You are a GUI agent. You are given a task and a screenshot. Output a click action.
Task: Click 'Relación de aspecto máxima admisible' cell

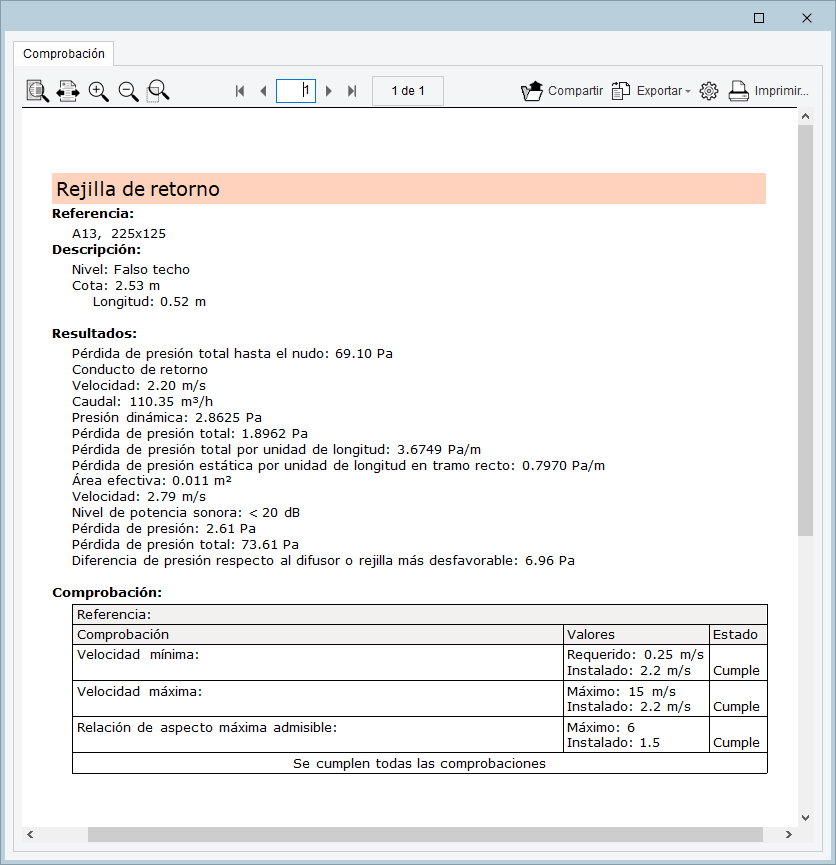[x=318, y=734]
